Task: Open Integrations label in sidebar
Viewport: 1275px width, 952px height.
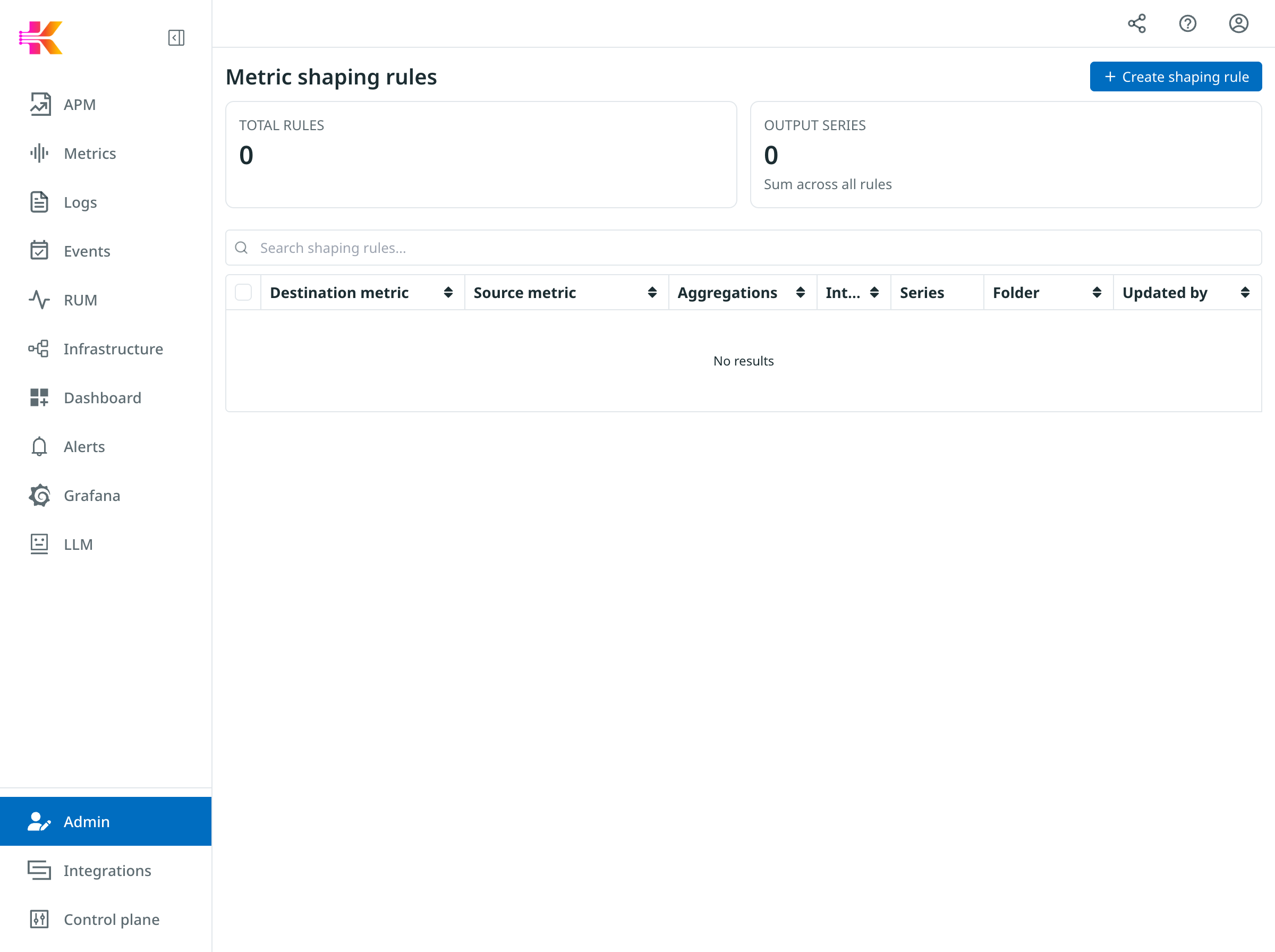Action: [107, 870]
